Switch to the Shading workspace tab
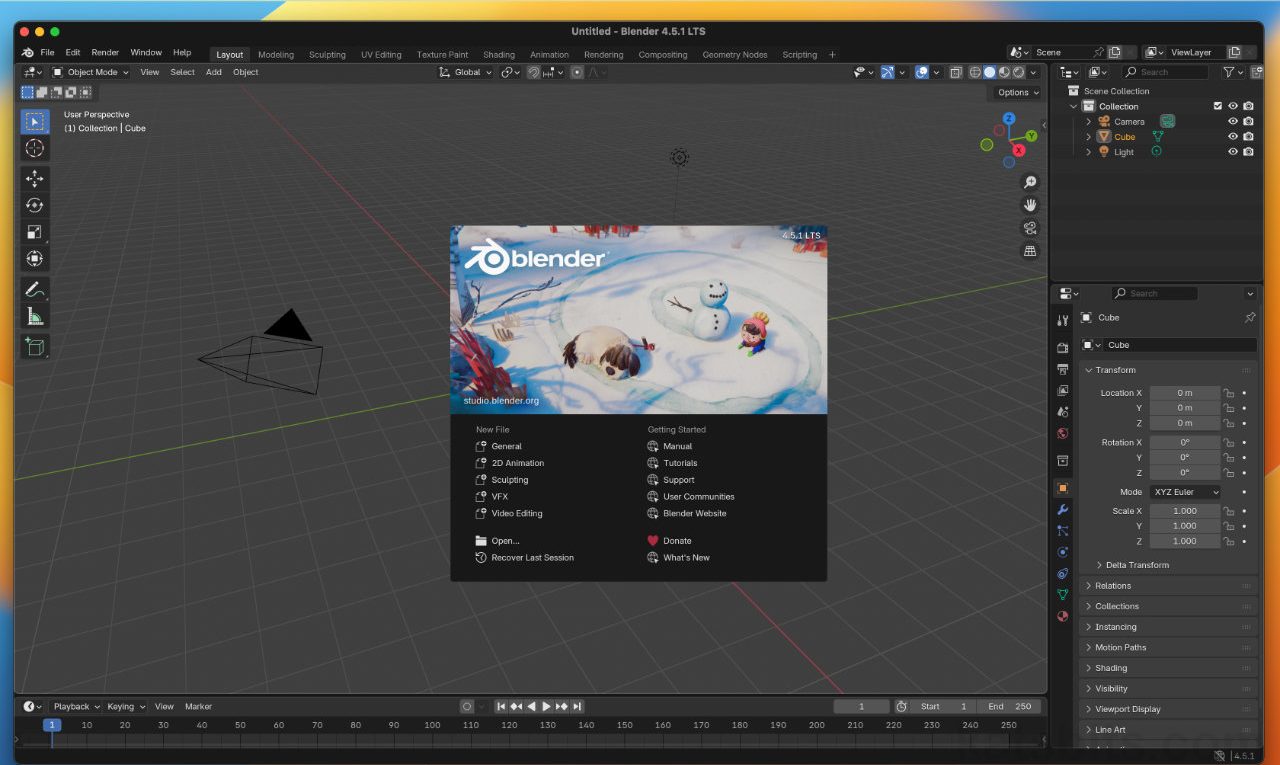This screenshot has height=765, width=1280. (x=499, y=55)
